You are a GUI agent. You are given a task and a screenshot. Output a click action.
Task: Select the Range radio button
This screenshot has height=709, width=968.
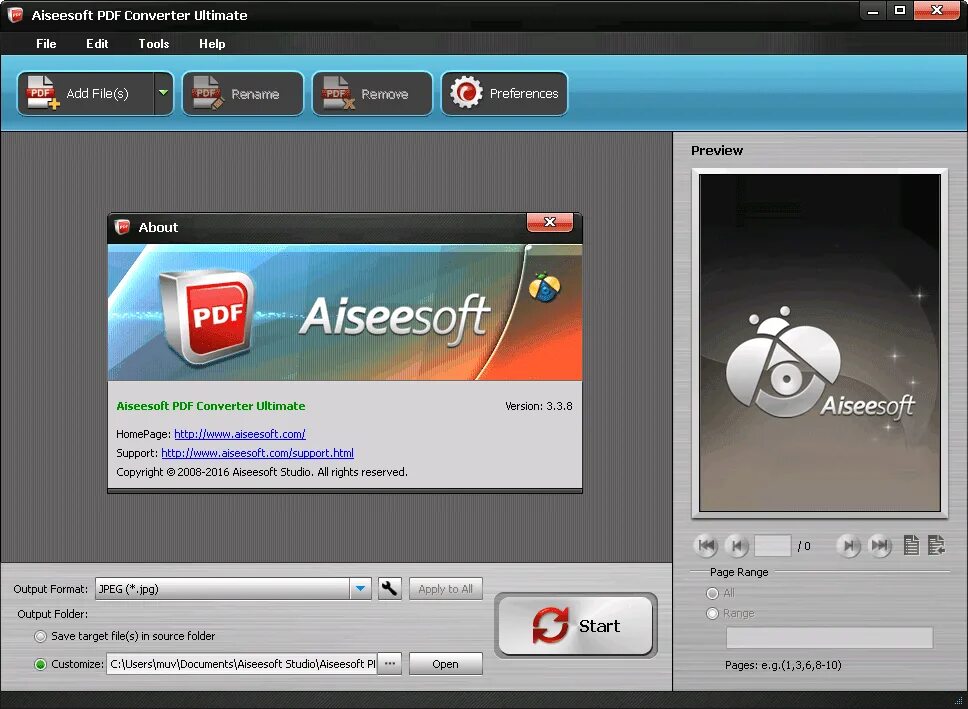(713, 613)
